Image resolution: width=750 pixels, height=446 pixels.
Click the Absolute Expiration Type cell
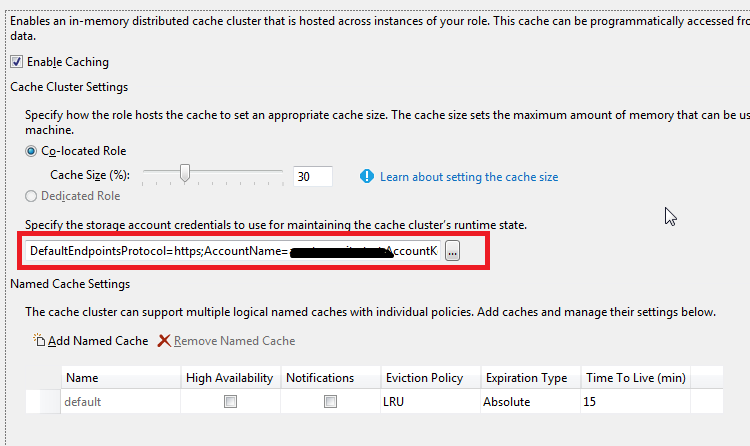(508, 402)
